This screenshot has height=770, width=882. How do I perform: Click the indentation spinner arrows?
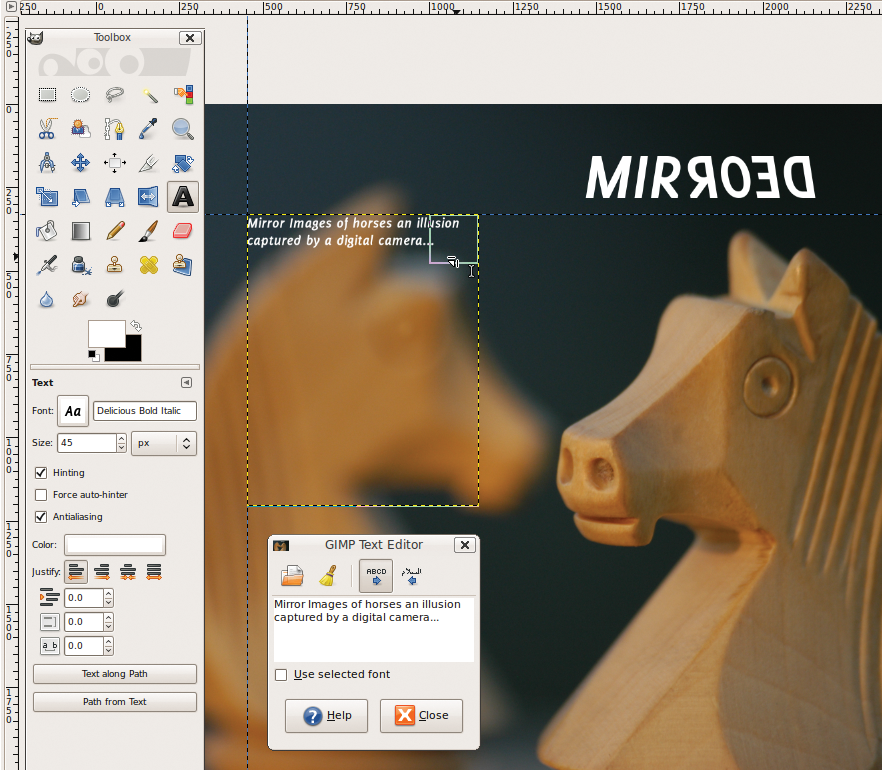tap(109, 598)
